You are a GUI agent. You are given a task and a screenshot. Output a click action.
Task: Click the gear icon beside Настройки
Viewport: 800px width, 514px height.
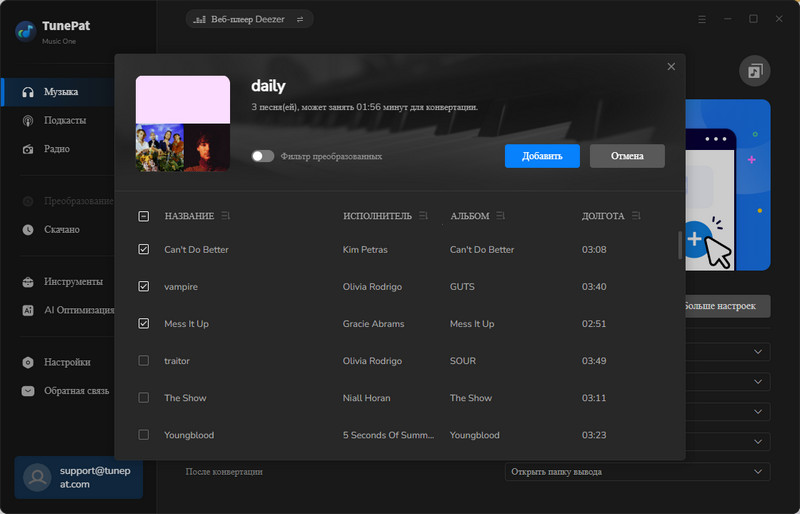click(x=28, y=362)
